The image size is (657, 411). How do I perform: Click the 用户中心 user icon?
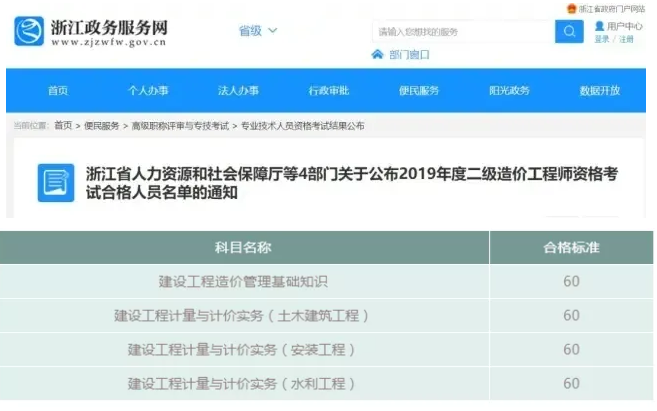click(x=599, y=26)
